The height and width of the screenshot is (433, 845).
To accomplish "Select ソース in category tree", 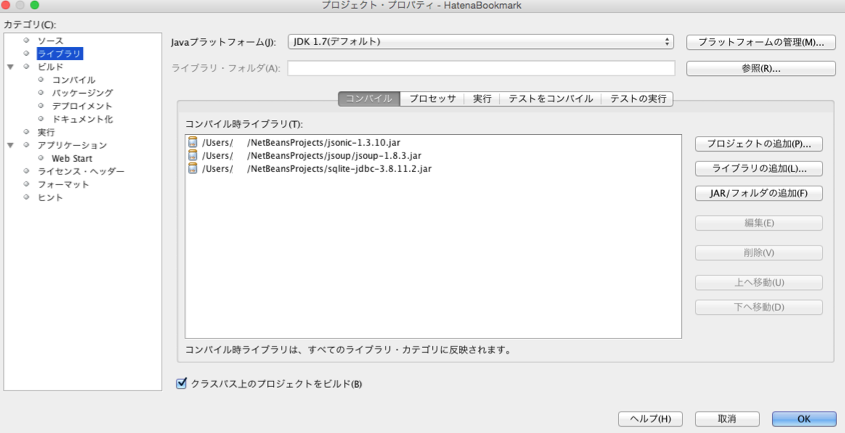I will click(50, 40).
